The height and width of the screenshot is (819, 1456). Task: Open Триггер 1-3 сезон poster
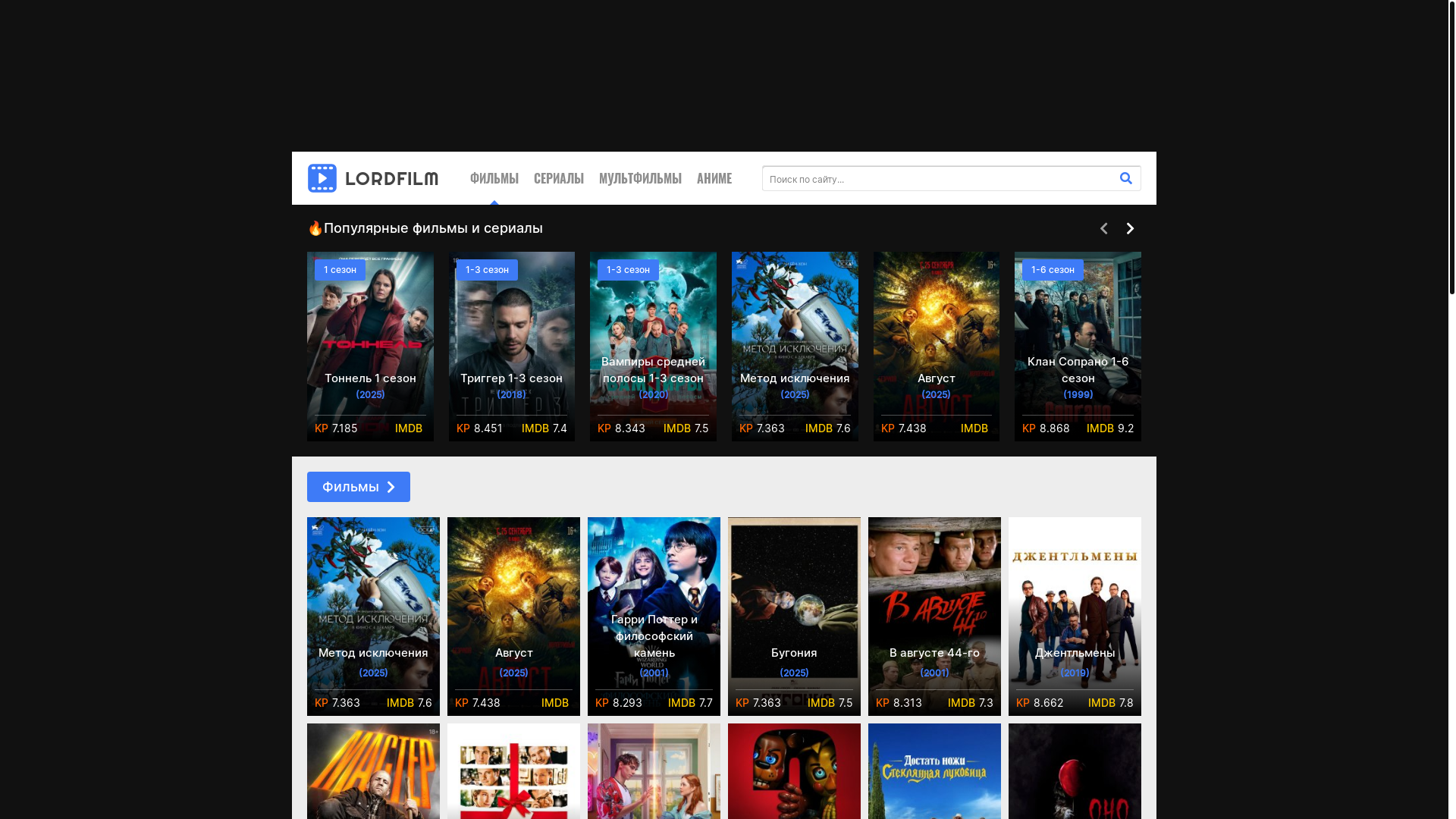point(512,347)
